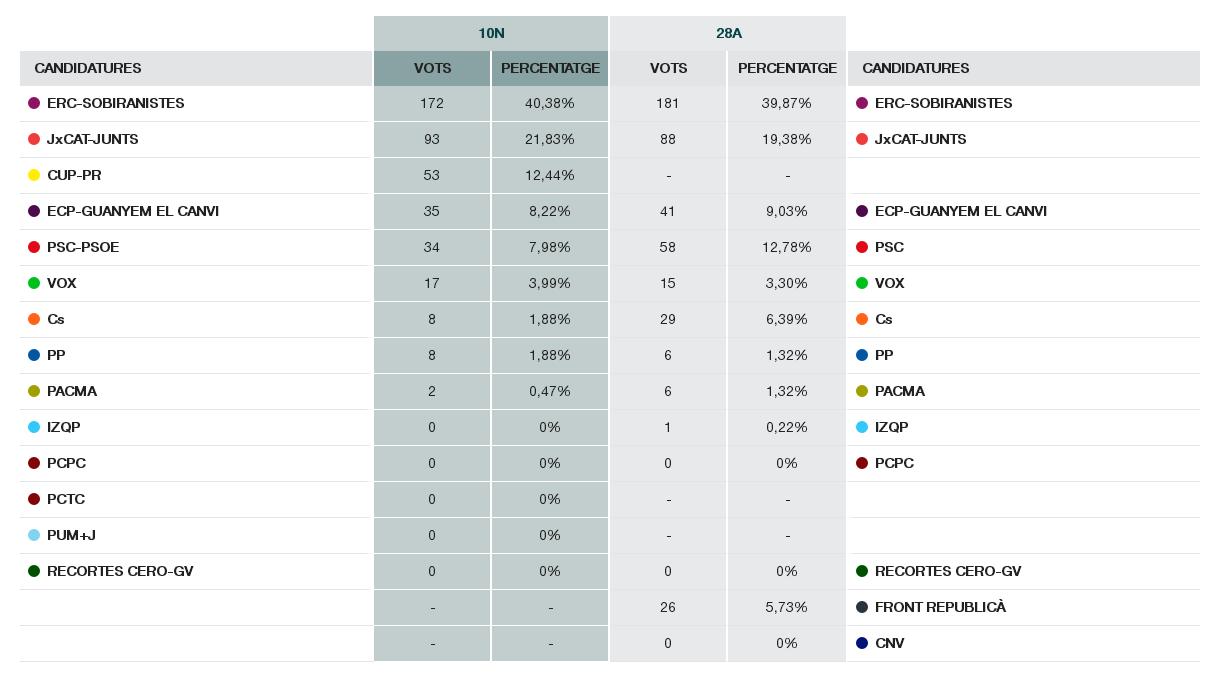The image size is (1216, 678).
Task: Click the 40,38% percentage cell for ERC
Action: click(549, 103)
